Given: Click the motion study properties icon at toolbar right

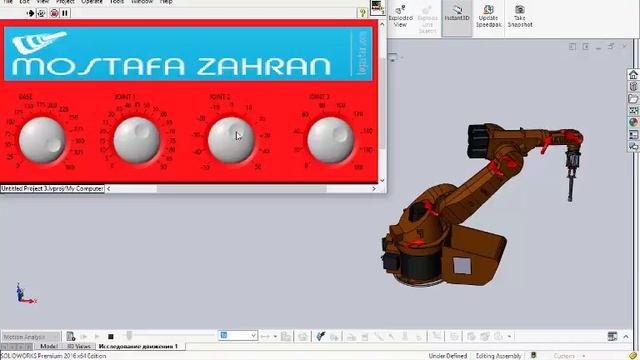Looking at the screenshot, I should (x=612, y=336).
